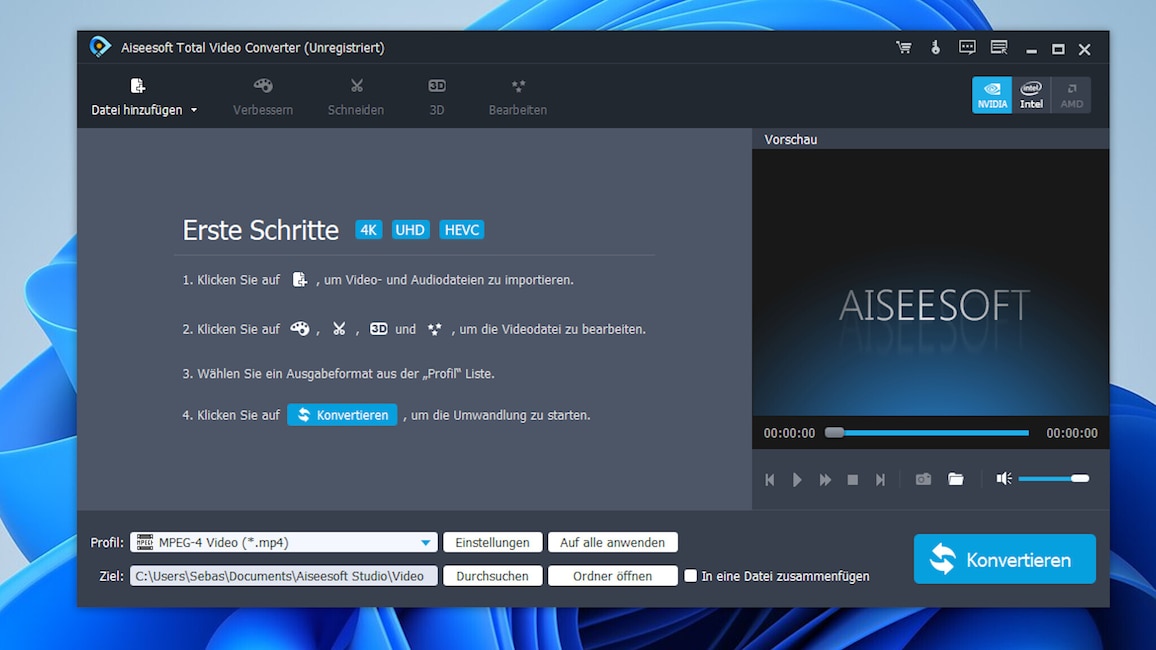Viewport: 1156px width, 650px height.
Task: Click the Datei hinzufügen toolbar button
Action: click(x=137, y=97)
